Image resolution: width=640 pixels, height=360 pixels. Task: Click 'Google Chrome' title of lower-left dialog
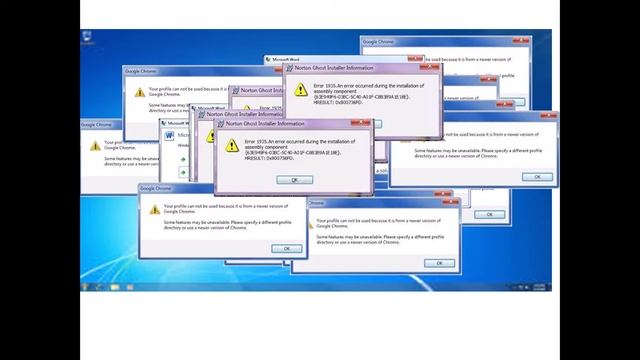coord(156,189)
